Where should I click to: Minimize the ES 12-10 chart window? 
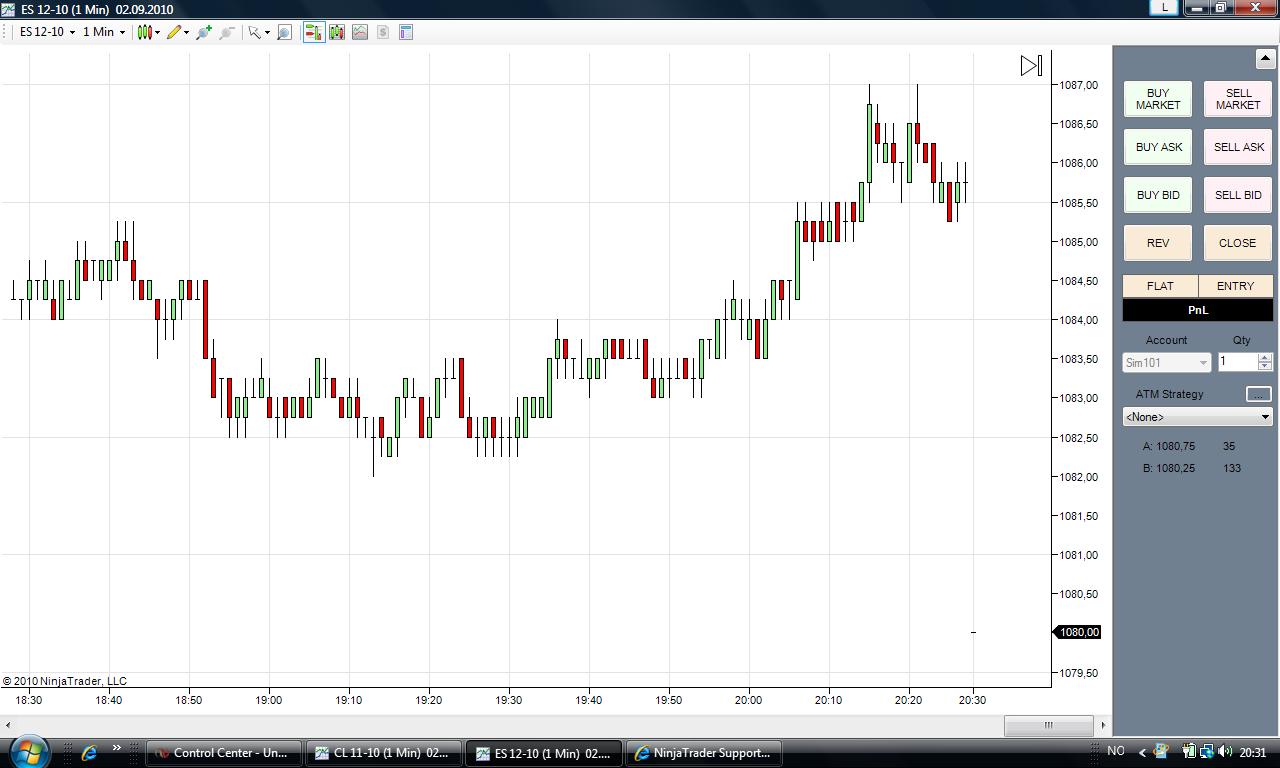[x=1198, y=8]
